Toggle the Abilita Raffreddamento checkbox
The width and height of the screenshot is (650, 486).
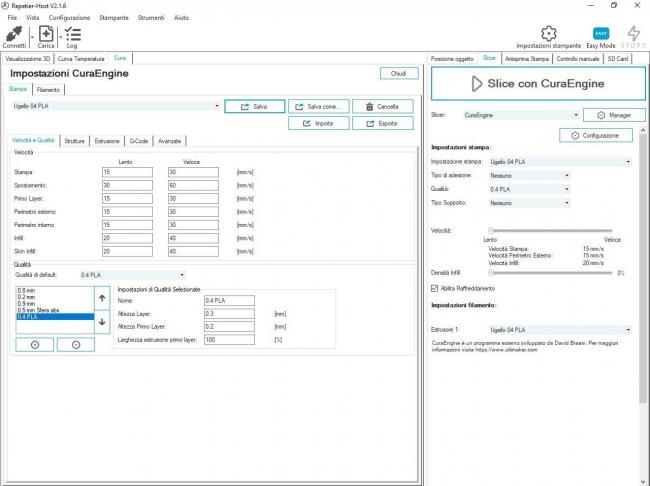coord(434,288)
